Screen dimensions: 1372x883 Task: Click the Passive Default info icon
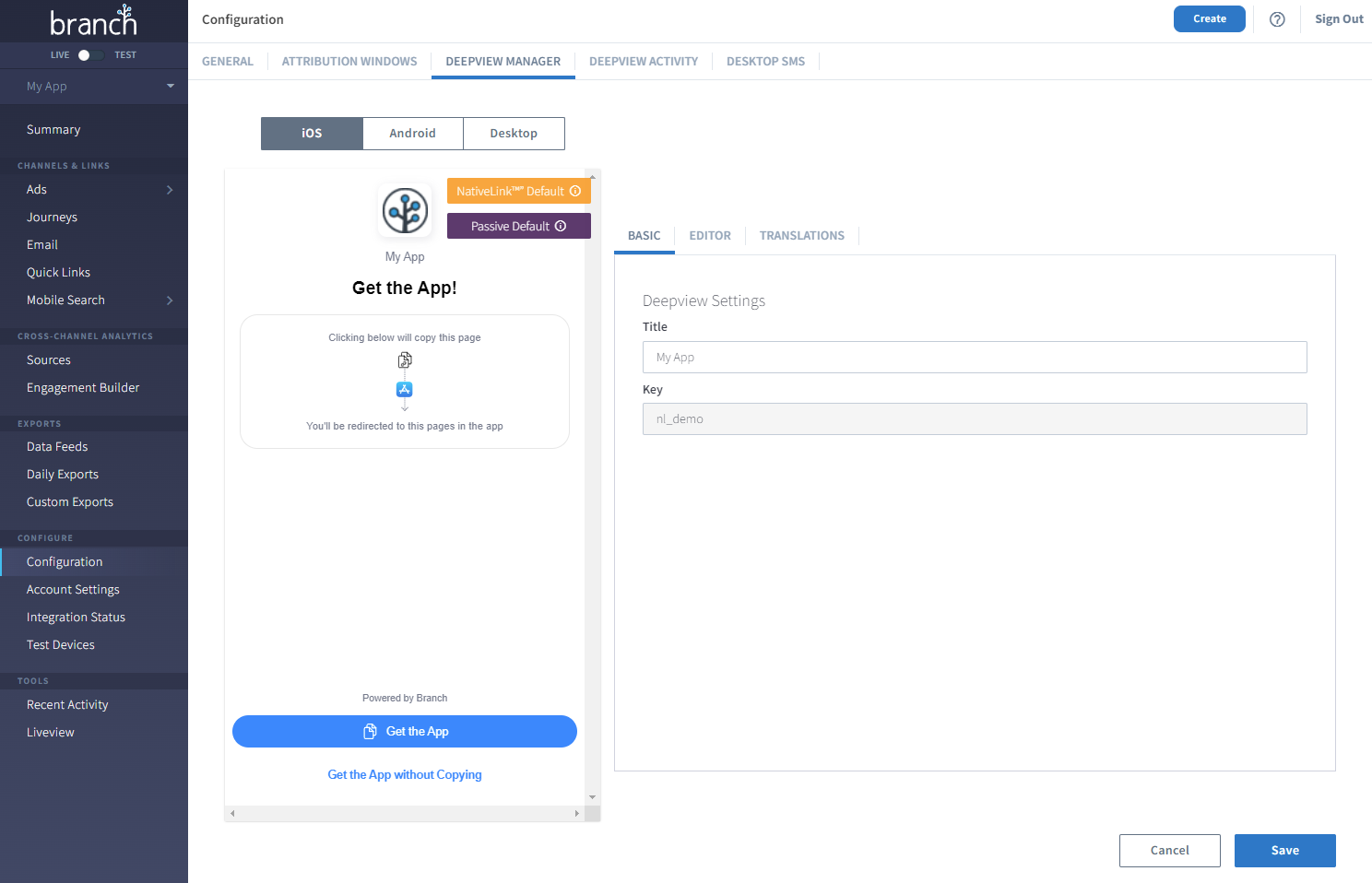click(x=561, y=226)
